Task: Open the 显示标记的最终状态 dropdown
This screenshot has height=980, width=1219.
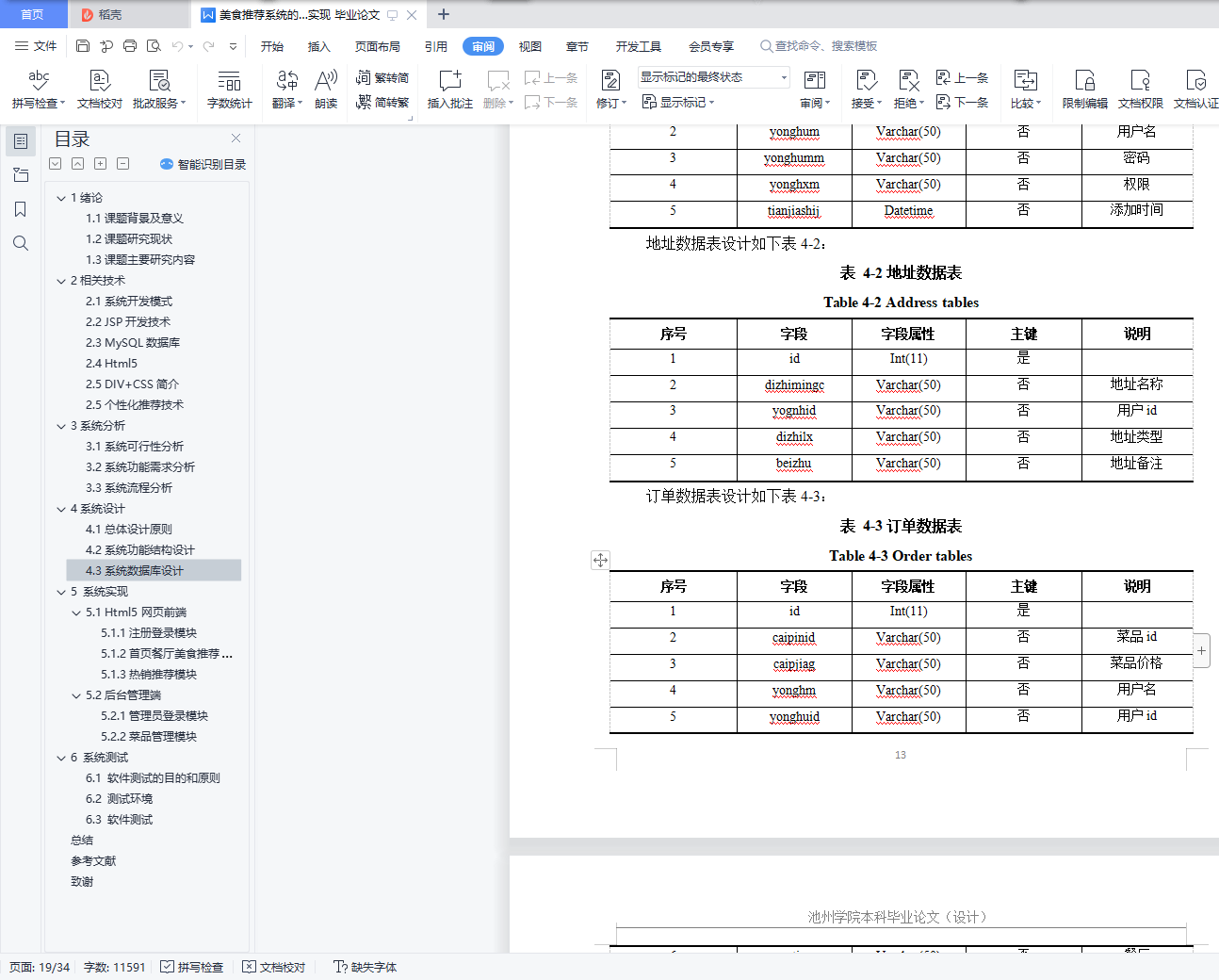Action: [713, 77]
